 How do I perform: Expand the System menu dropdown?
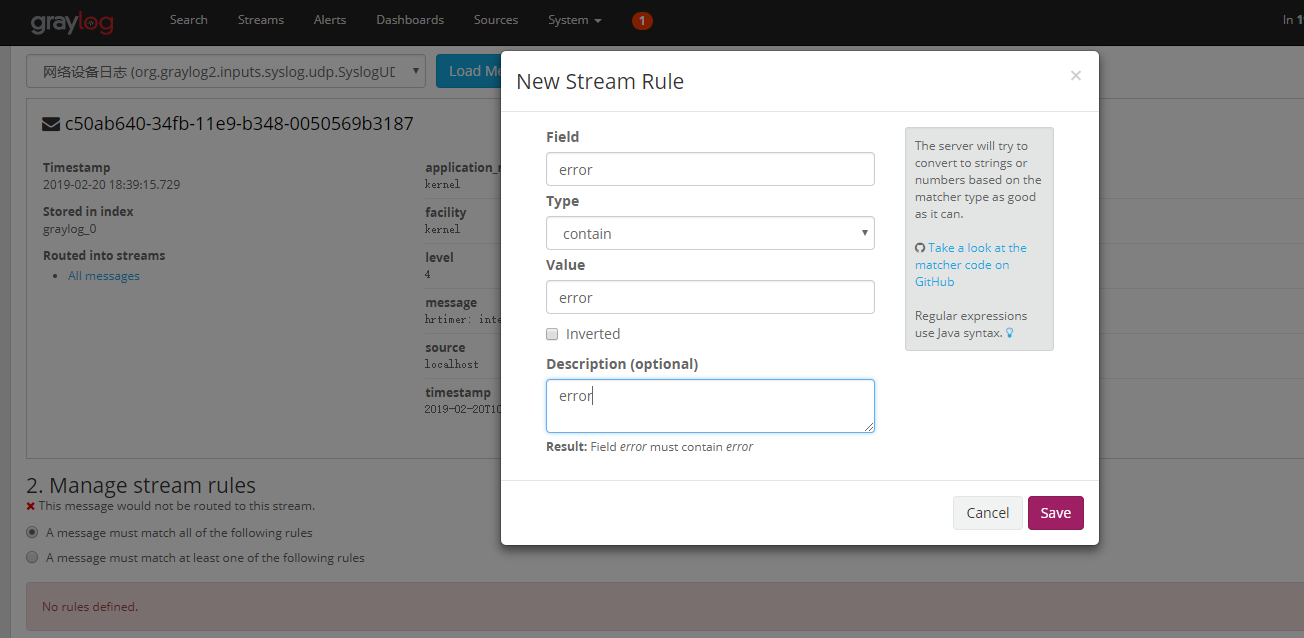(574, 20)
